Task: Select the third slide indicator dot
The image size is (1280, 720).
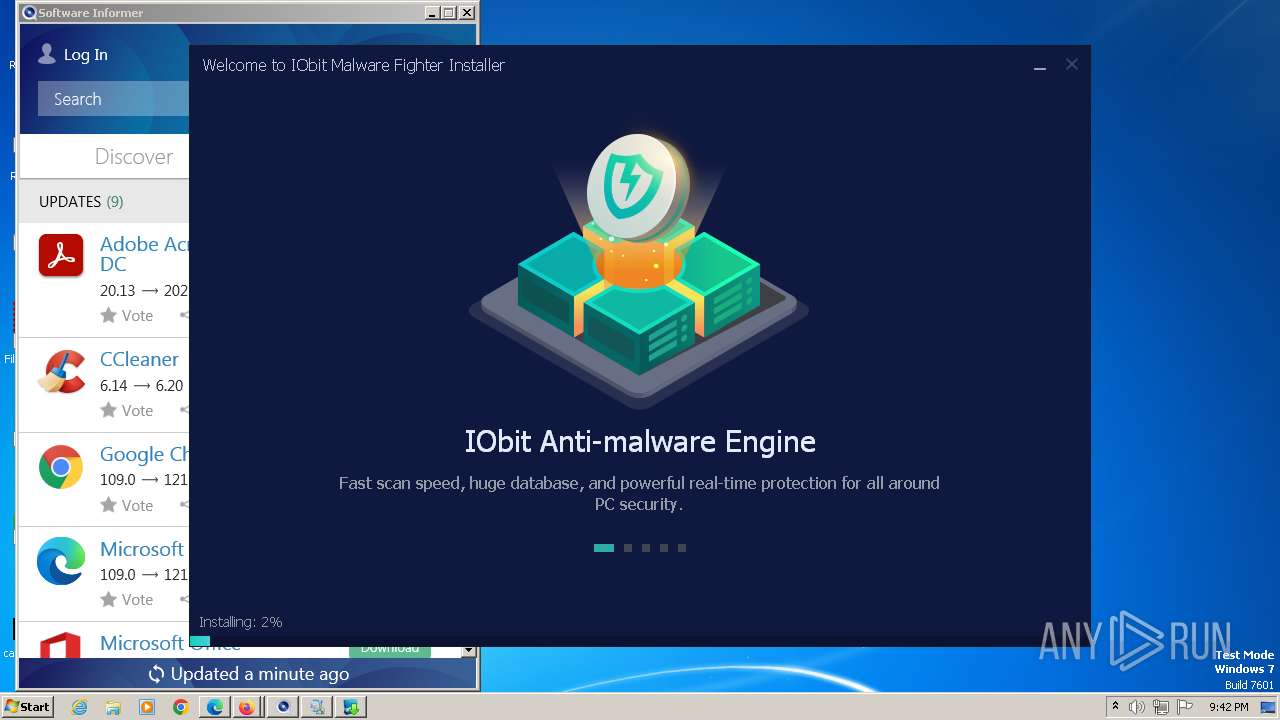Action: click(x=646, y=548)
